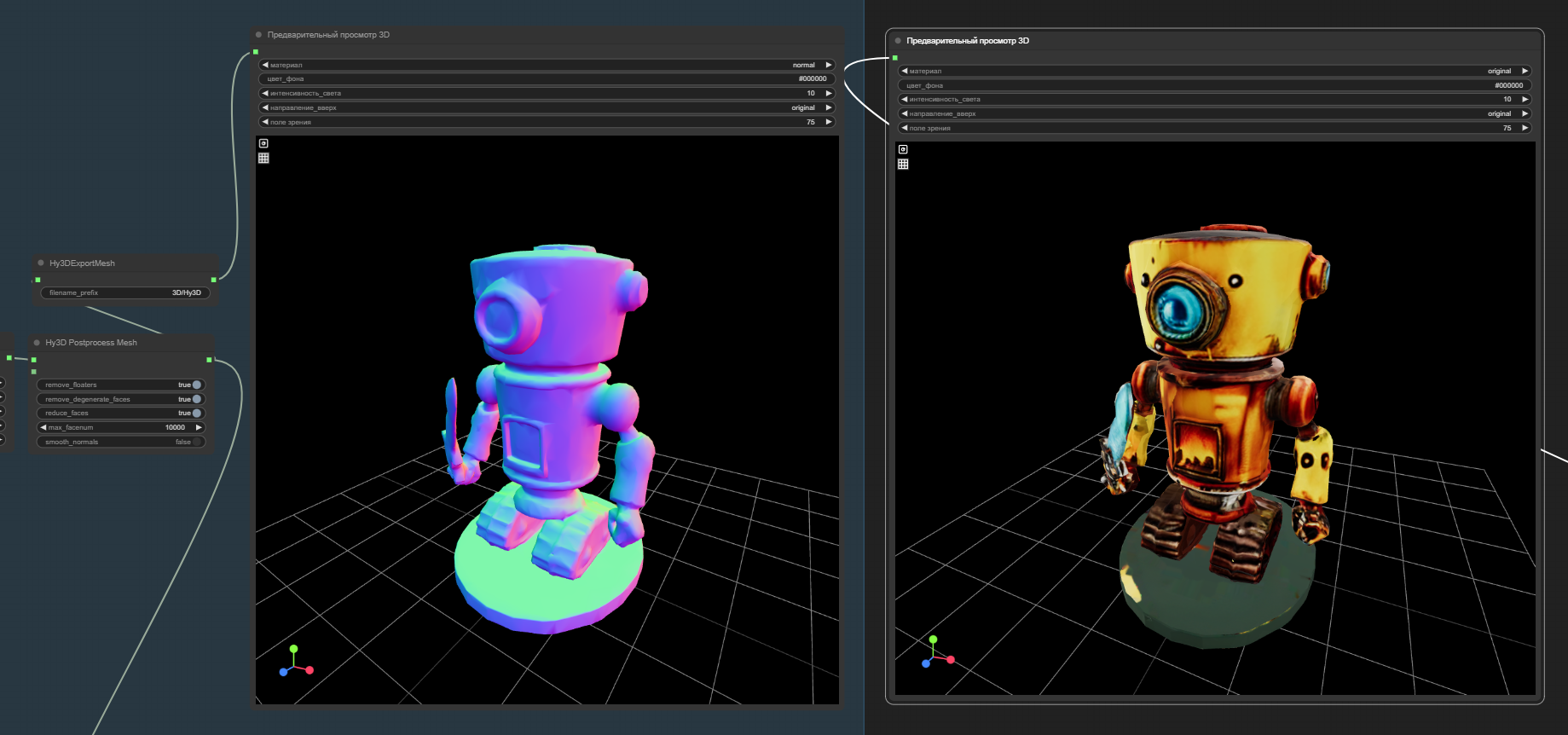This screenshot has width=1568, height=735.
Task: Click поле зрения value 75 in right node
Action: (1507, 128)
